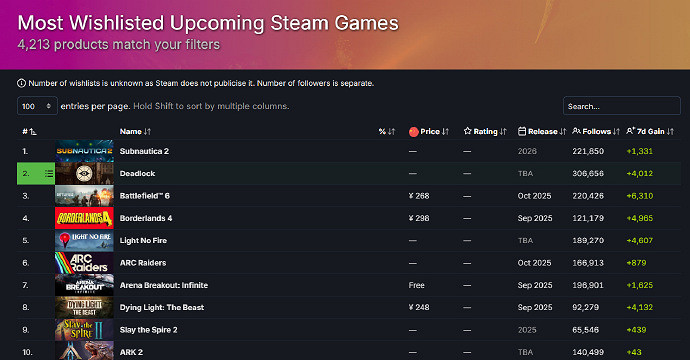Open the Subnautica 2 game link
The image size is (690, 360).
click(144, 151)
